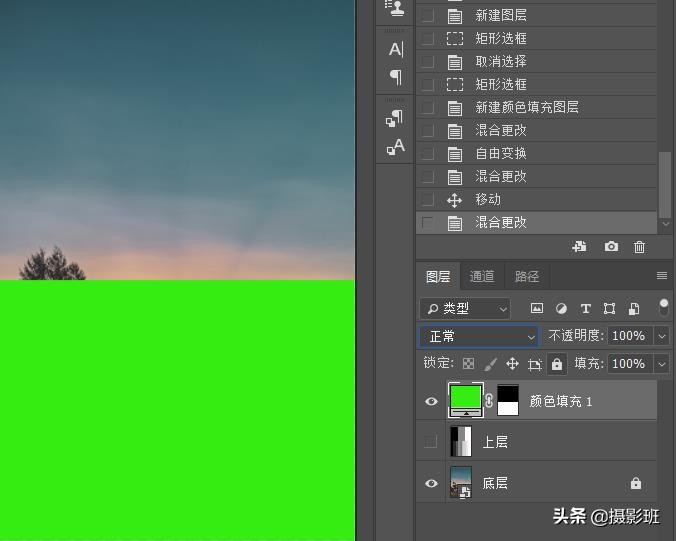The width and height of the screenshot is (676, 541).
Task: Lock transparent pixels icon
Action: pyautogui.click(x=468, y=364)
